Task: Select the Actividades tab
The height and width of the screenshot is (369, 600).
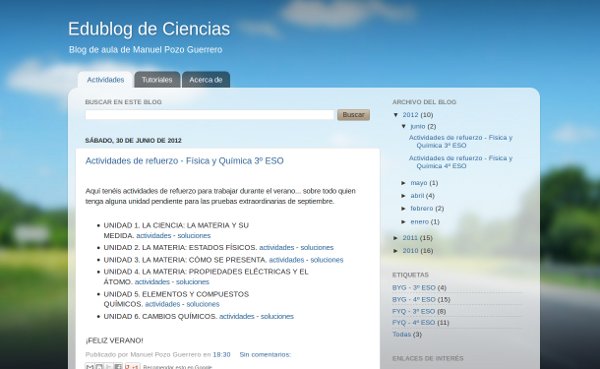Action: pos(105,80)
